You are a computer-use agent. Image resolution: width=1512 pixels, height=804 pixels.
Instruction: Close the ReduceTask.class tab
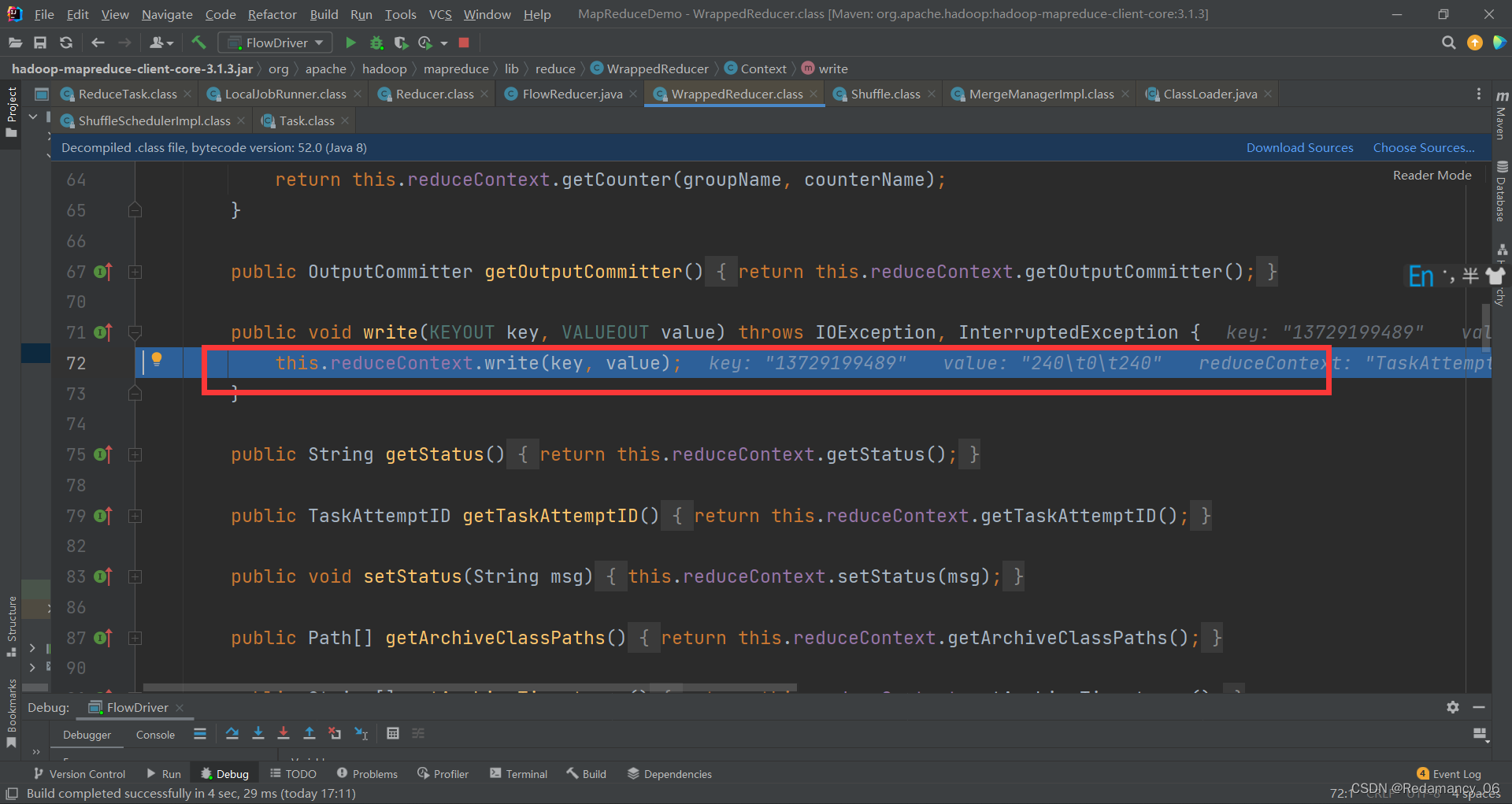point(187,94)
